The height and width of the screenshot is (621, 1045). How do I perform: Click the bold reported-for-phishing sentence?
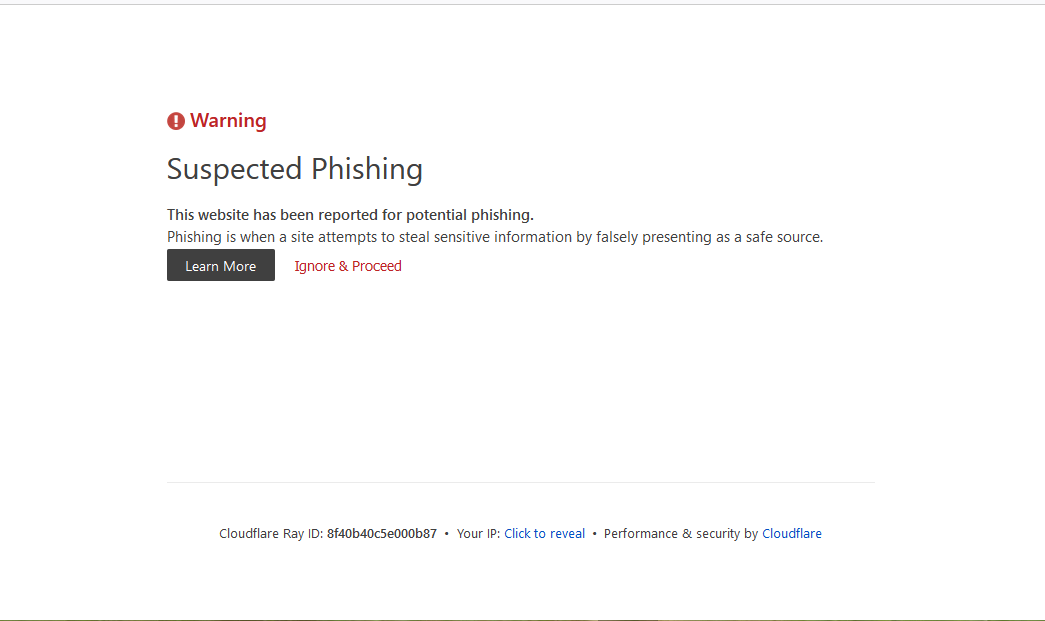tap(350, 214)
